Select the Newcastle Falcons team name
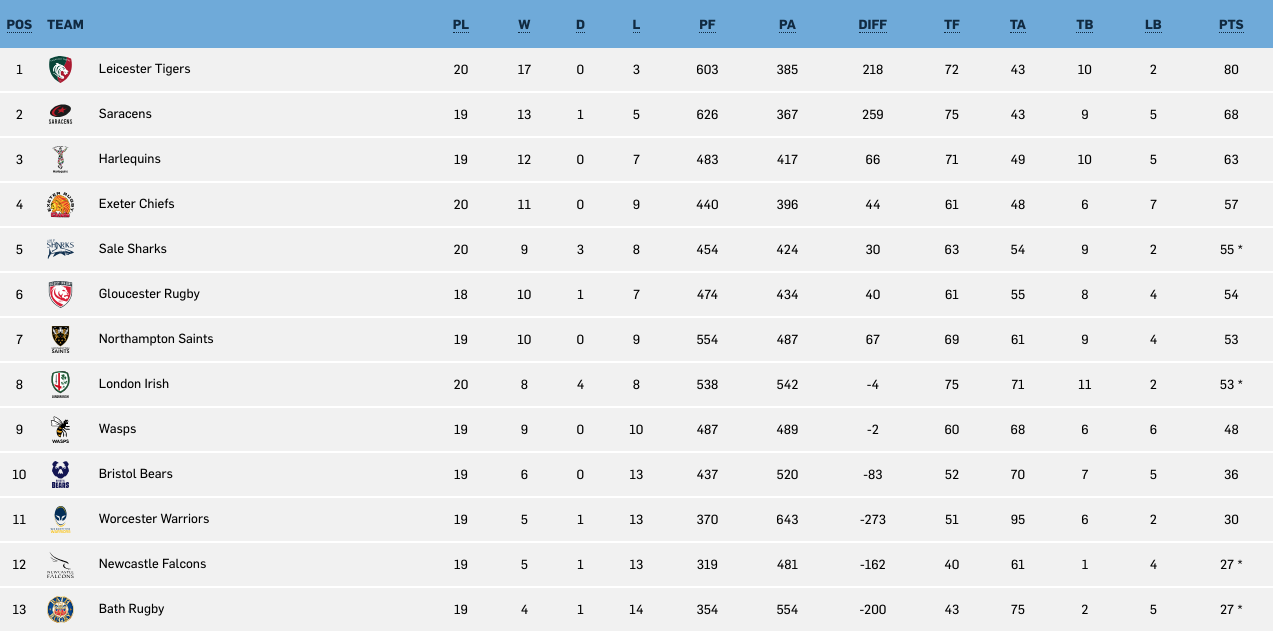Viewport: 1273px width, 633px height. coord(152,564)
